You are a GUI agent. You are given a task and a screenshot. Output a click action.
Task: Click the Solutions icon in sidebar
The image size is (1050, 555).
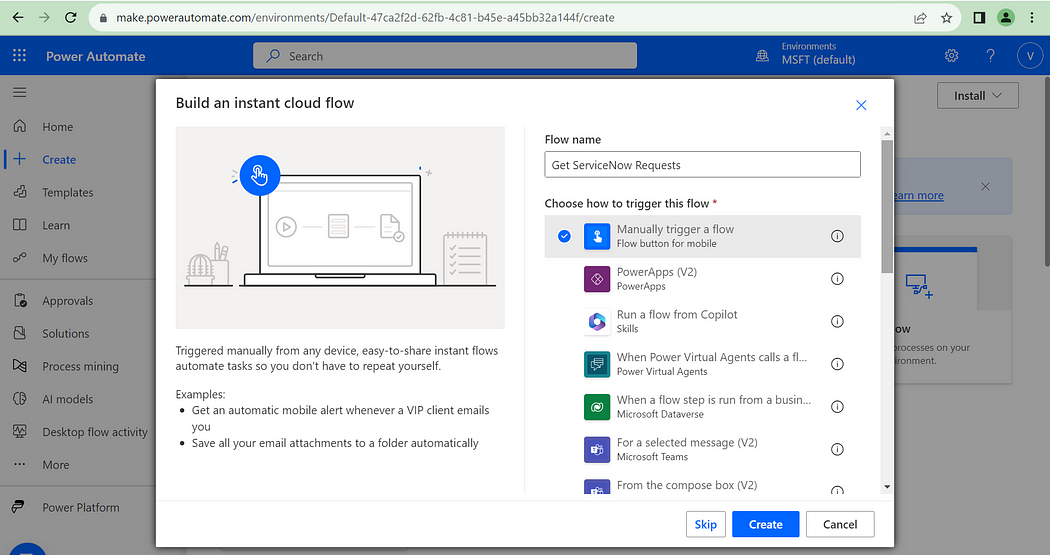(x=20, y=333)
